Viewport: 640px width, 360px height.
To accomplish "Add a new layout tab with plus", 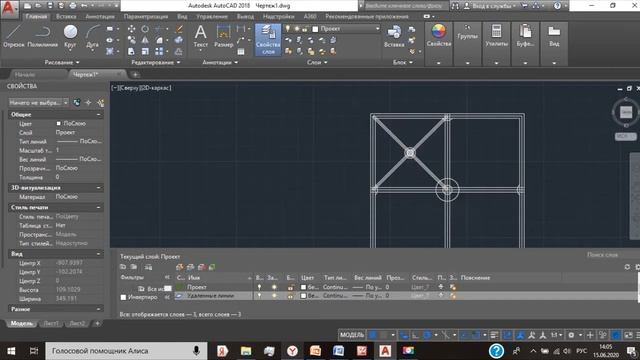I will point(97,324).
